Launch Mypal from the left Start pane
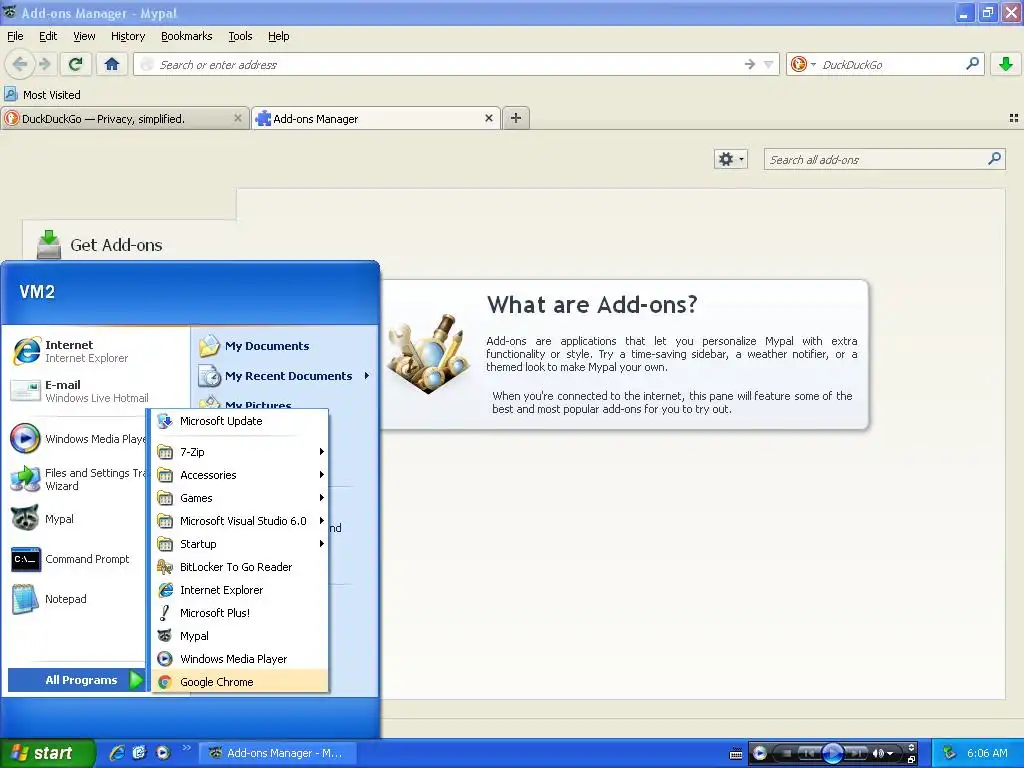Screen dimensions: 1024x768 tap(77, 519)
